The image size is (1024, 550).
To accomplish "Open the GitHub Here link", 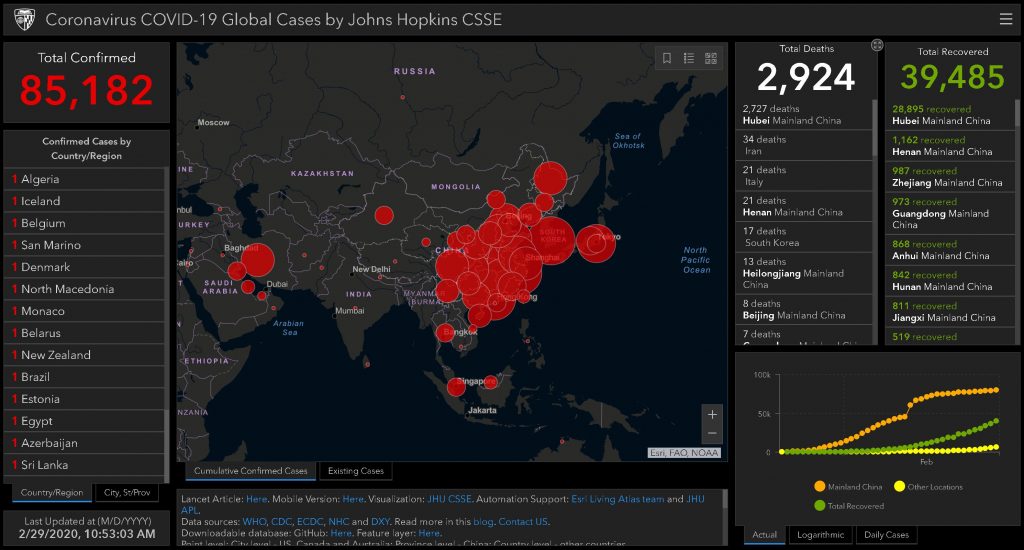I will click(341, 533).
